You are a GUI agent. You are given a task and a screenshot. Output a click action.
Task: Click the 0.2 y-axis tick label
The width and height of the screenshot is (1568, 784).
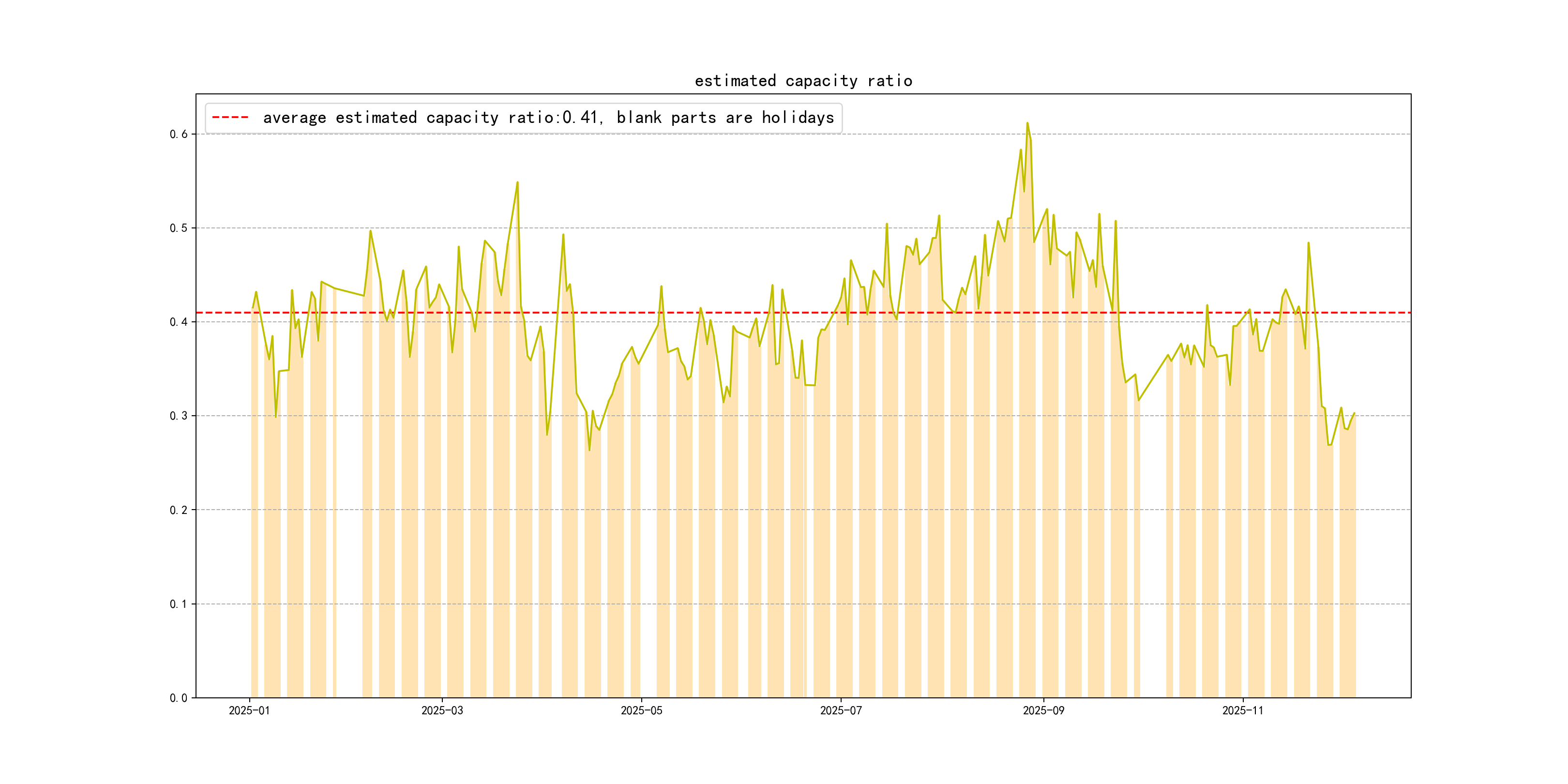[x=179, y=510]
